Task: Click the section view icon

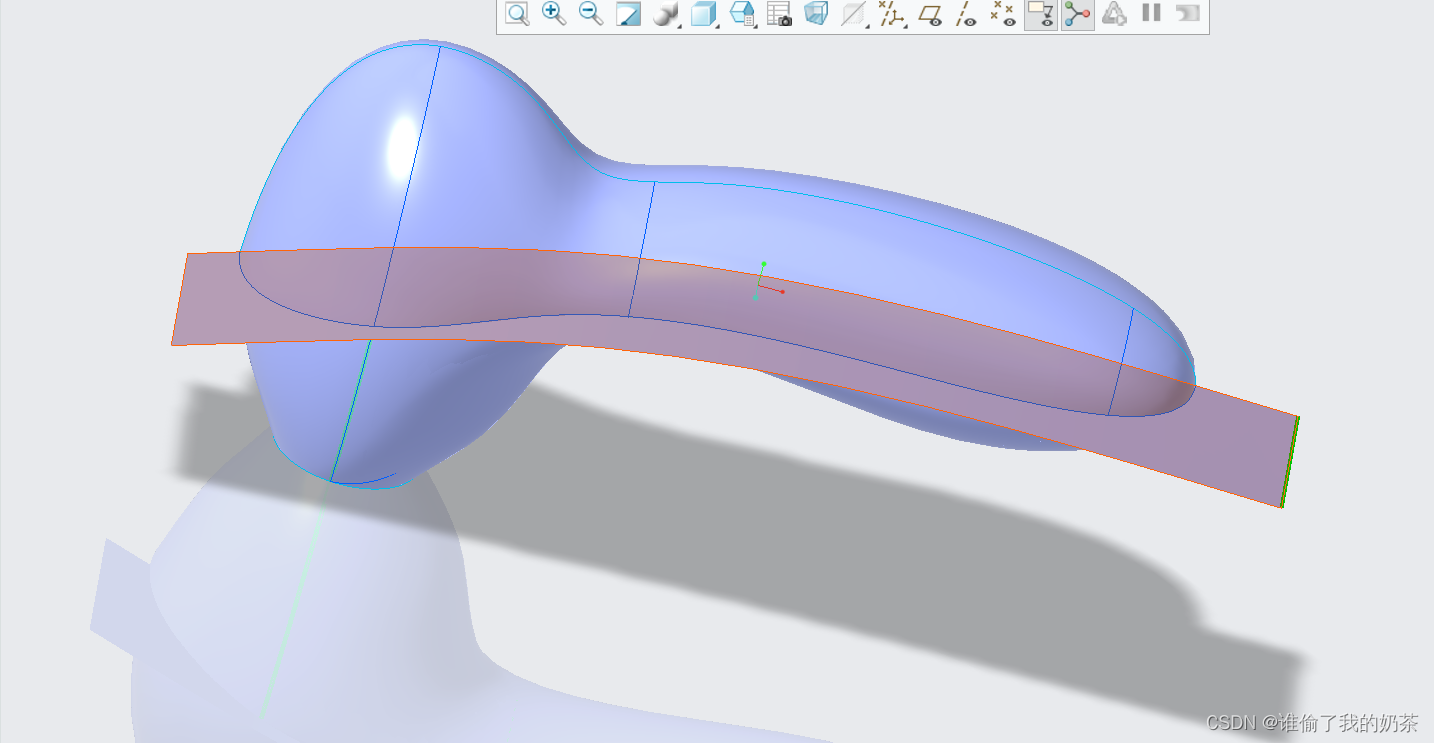Action: point(853,14)
